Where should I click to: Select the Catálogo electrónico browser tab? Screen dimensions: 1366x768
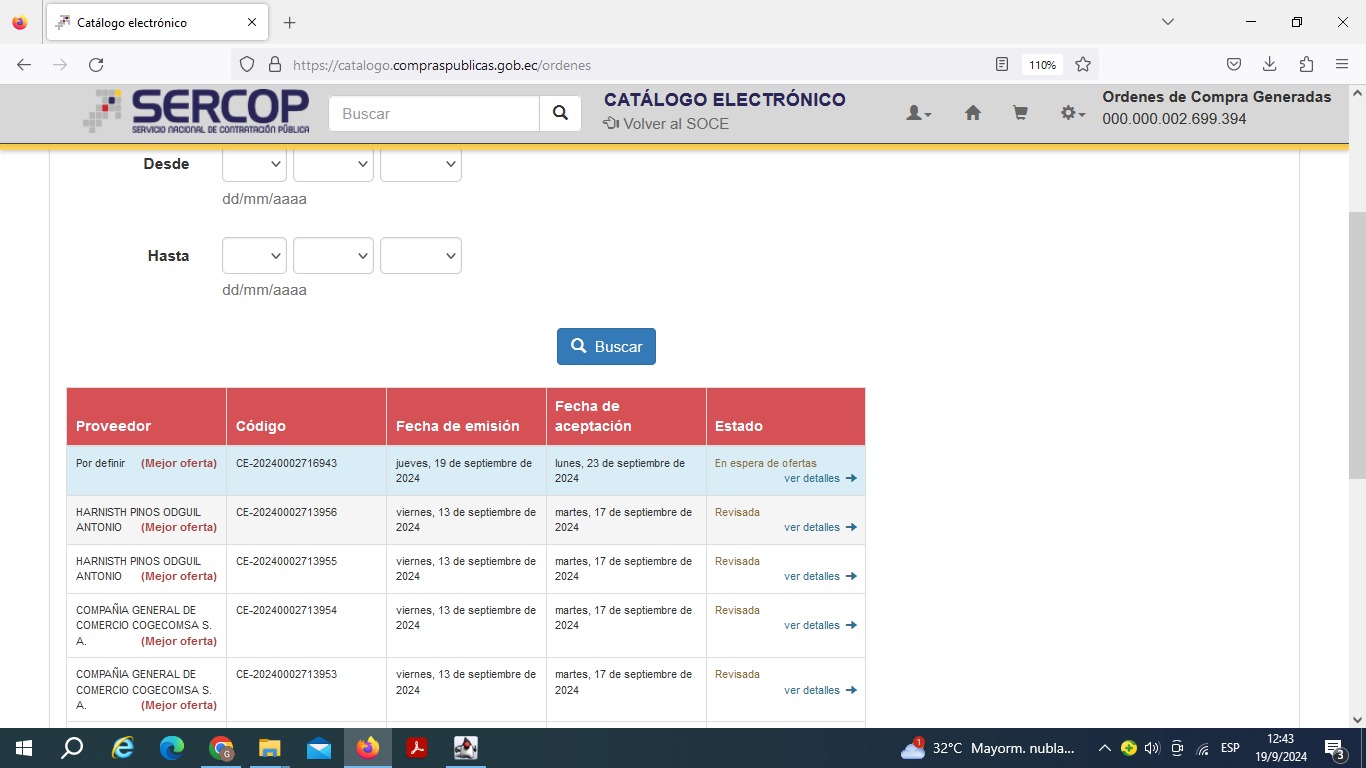pos(150,22)
